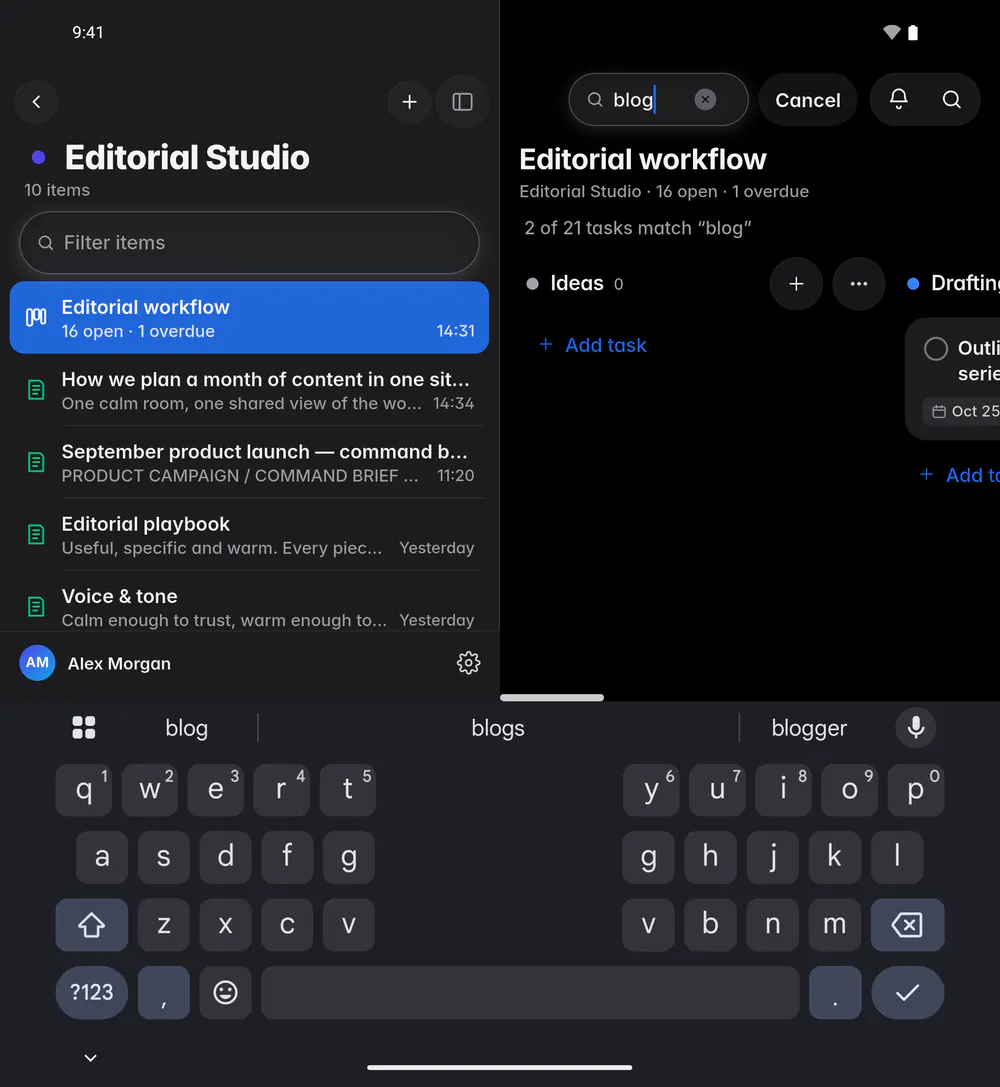Tap the keyboard space bar

coord(530,992)
